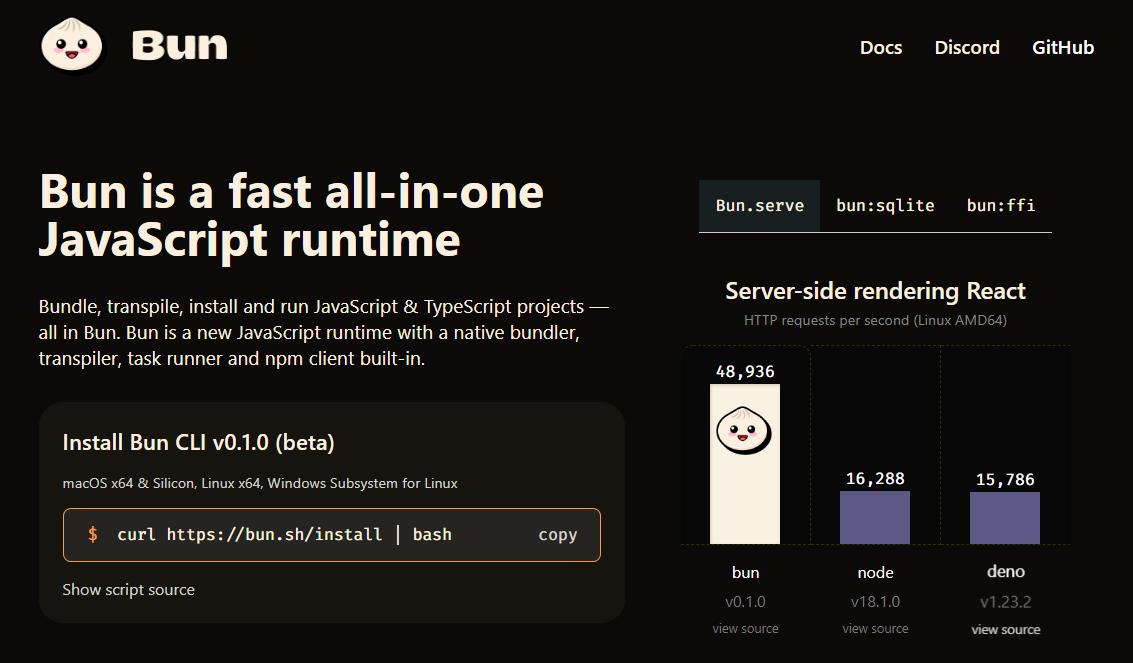Click the 'Server-side rendering React' heading

point(875,291)
